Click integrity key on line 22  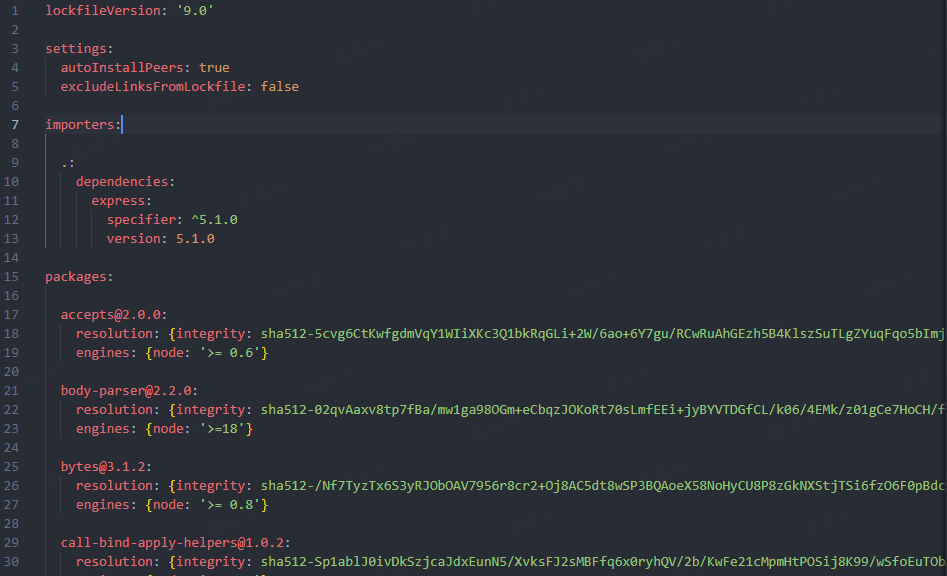pyautogui.click(x=210, y=410)
